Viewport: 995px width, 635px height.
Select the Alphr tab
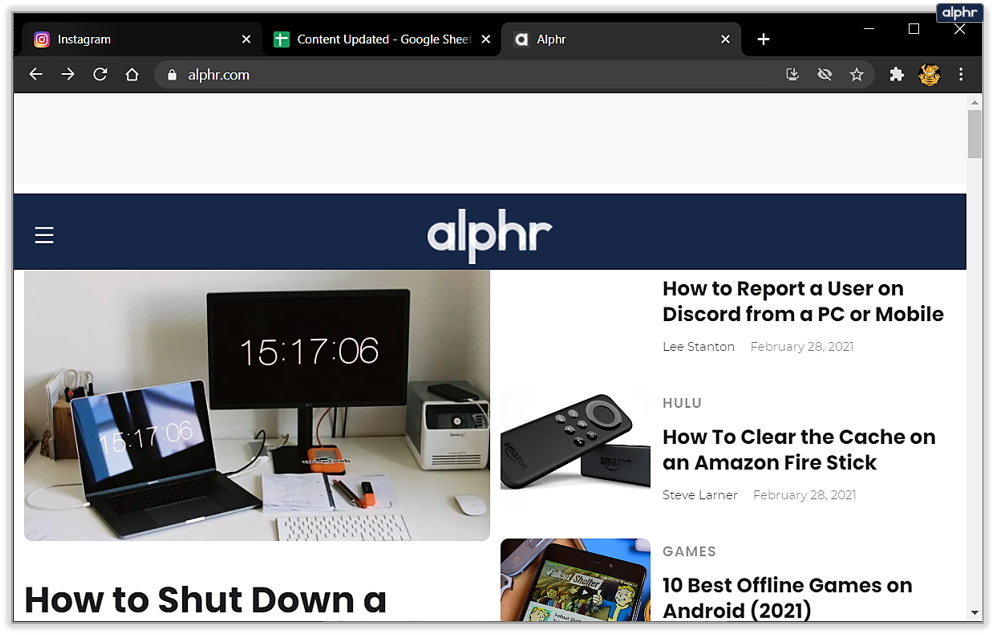[x=621, y=39]
